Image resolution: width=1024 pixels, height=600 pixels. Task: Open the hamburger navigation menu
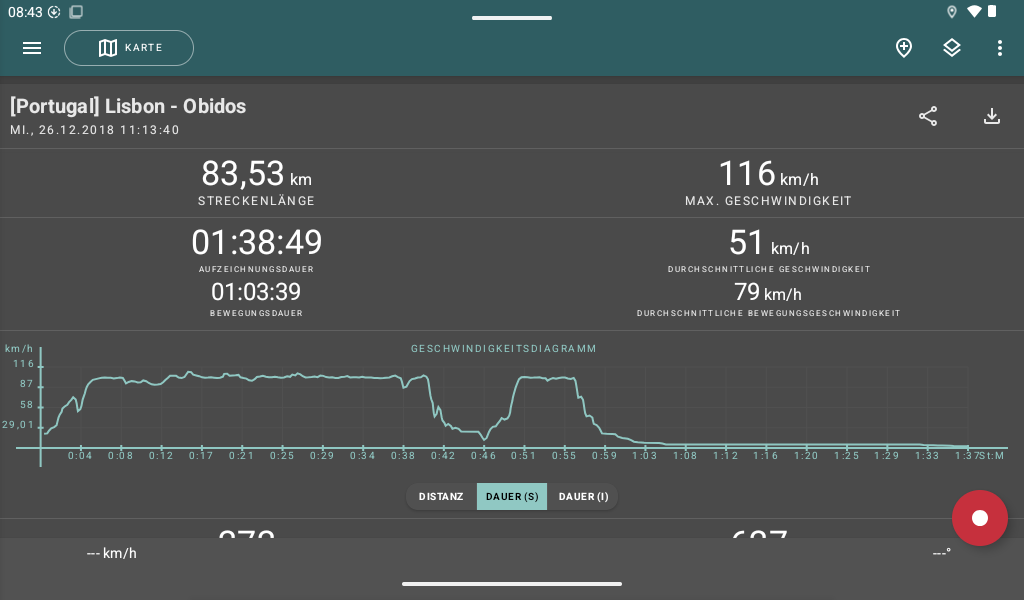[x=32, y=48]
